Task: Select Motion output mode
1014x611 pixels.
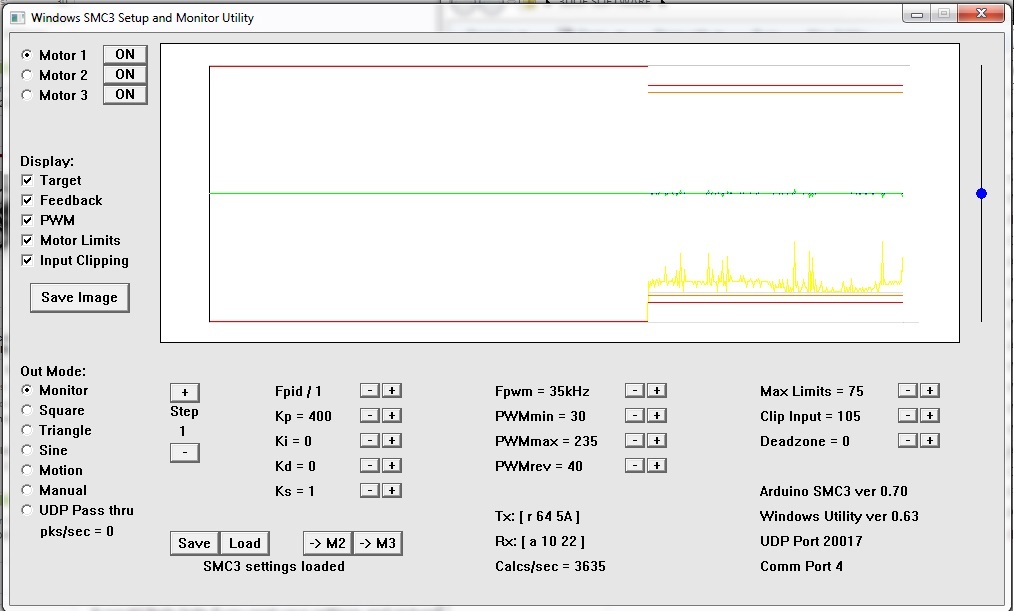Action: click(27, 470)
